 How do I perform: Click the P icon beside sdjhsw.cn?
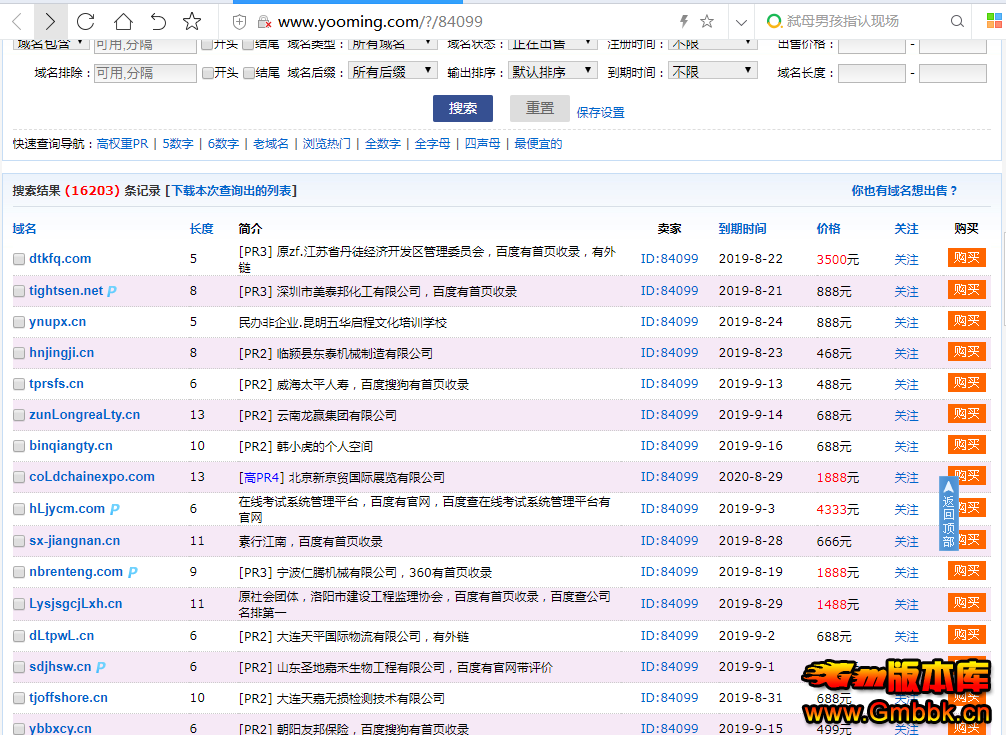pos(100,667)
